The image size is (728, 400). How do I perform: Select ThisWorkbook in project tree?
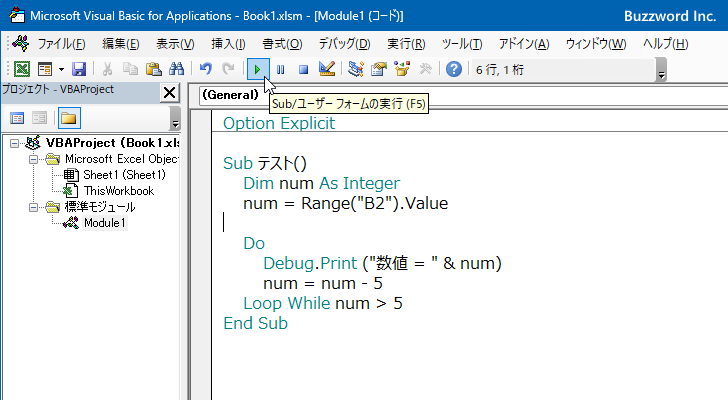119,191
